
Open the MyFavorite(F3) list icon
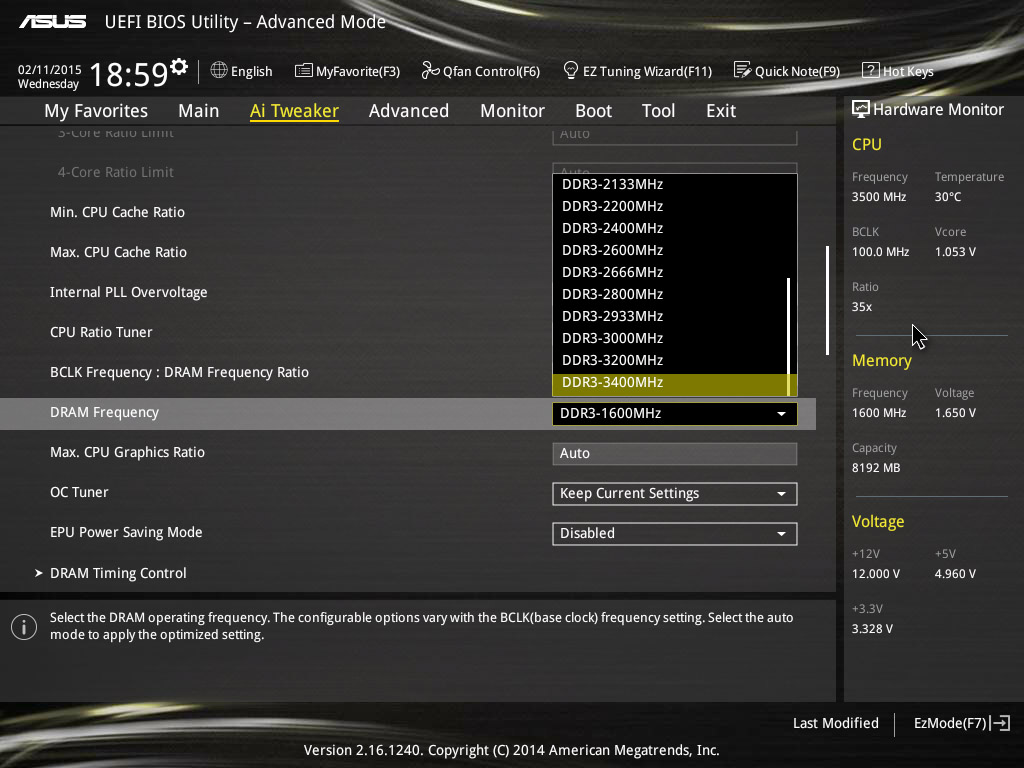click(304, 71)
